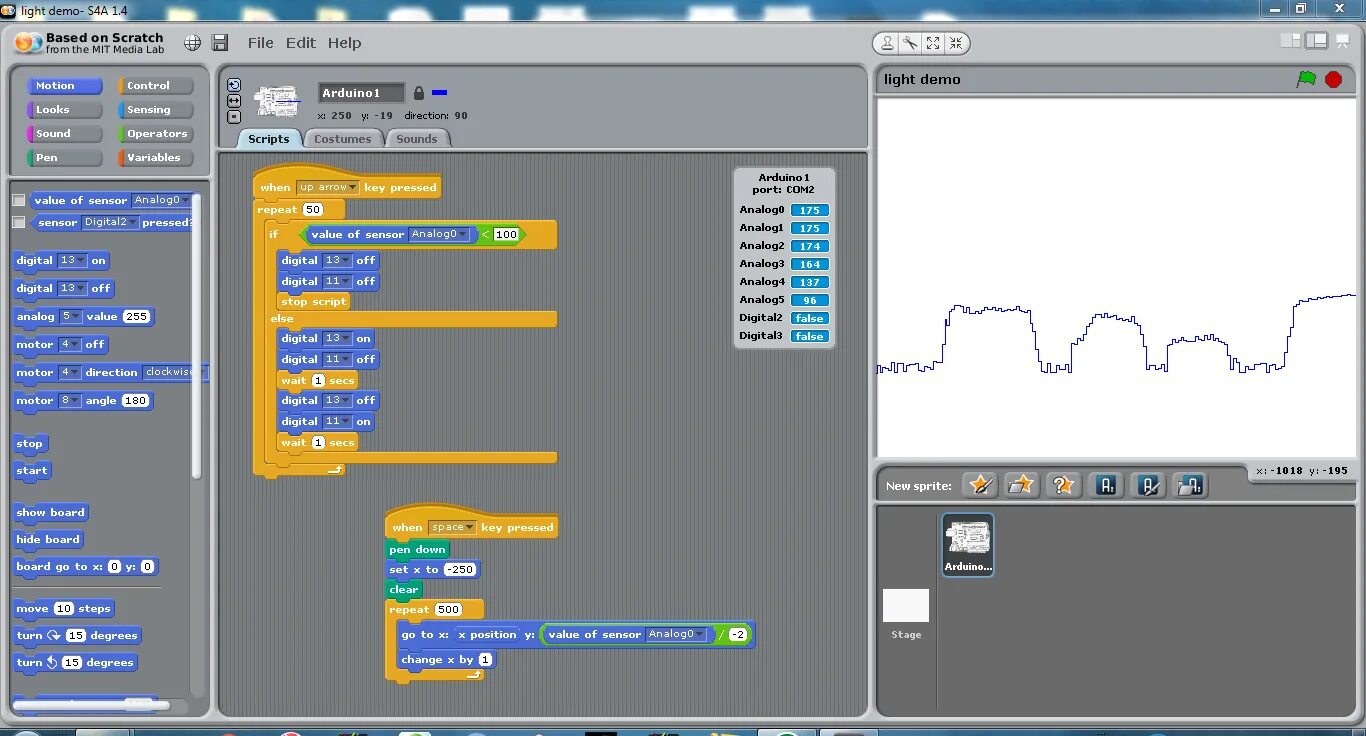
Task: Select the scissors Delete tool
Action: click(x=910, y=43)
